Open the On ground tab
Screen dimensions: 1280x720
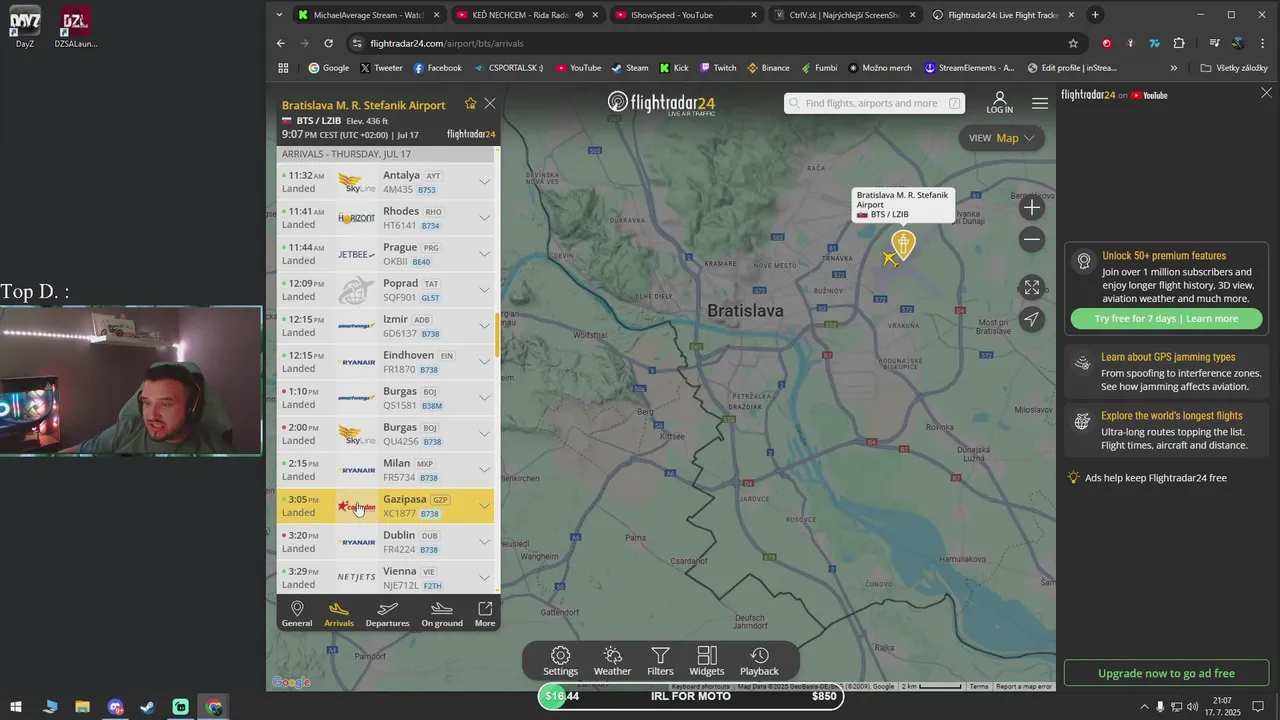(x=441, y=615)
